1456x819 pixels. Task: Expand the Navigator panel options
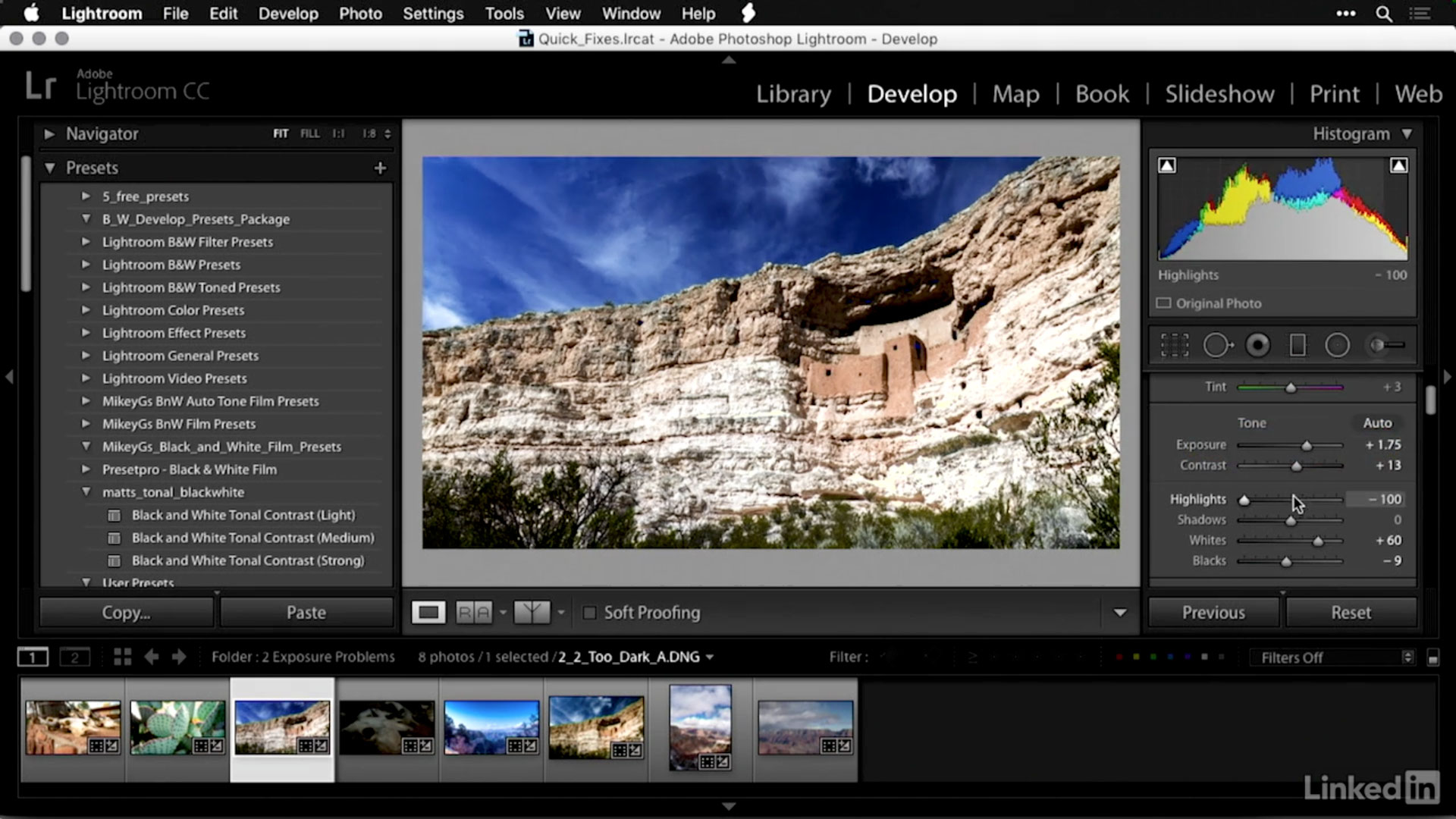click(47, 133)
